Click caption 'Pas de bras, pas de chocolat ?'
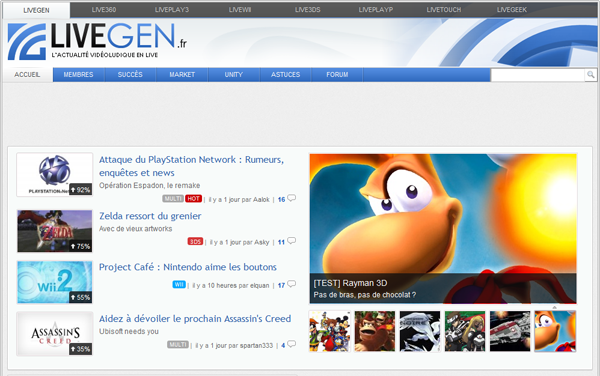This screenshot has width=600, height=376. [x=365, y=295]
